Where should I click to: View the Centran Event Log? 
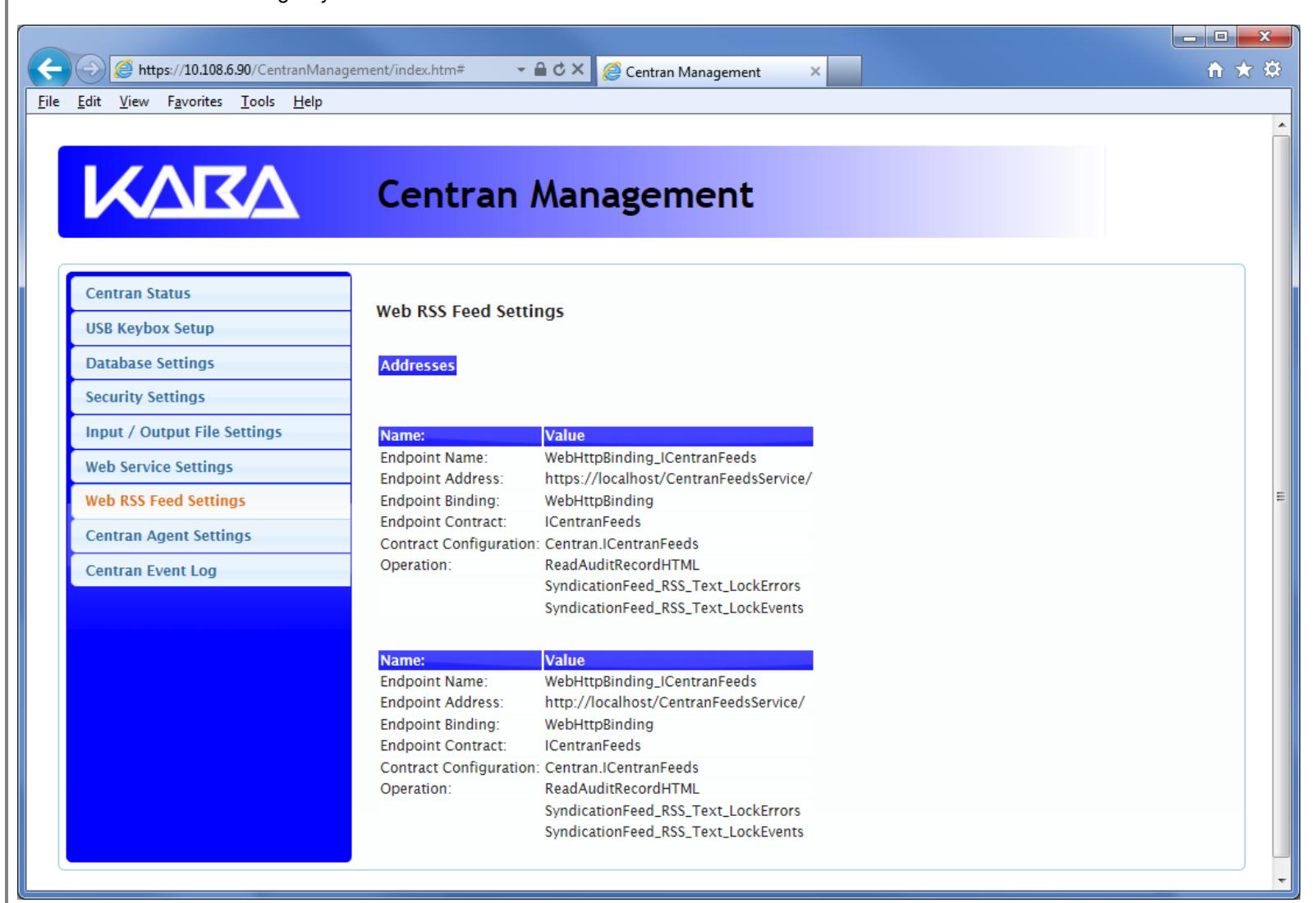pos(211,571)
